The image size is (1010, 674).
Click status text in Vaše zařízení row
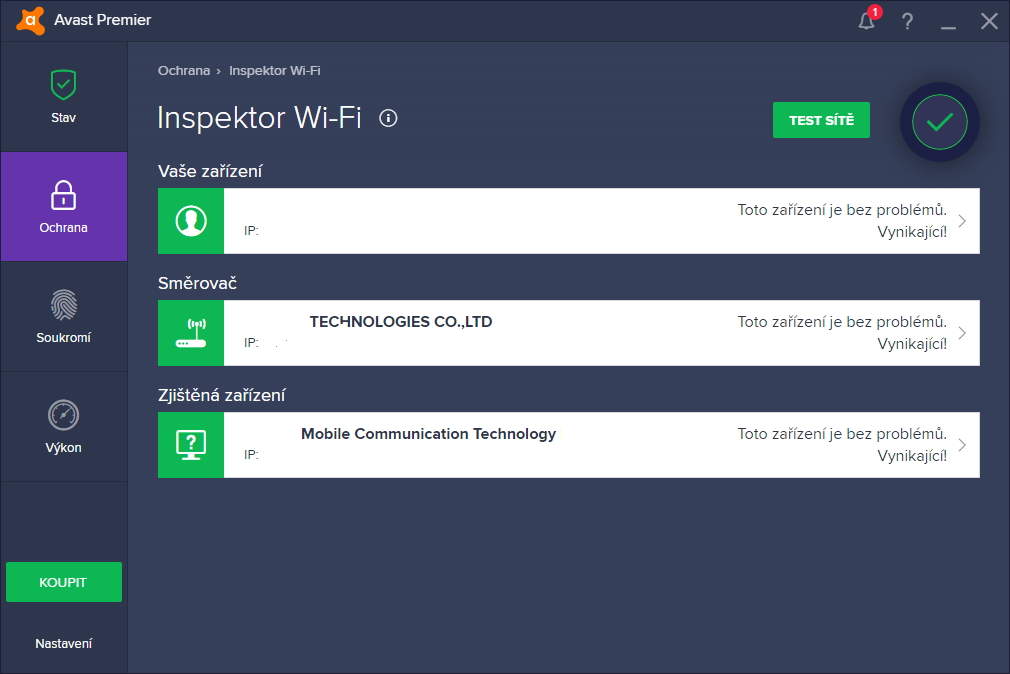point(842,221)
